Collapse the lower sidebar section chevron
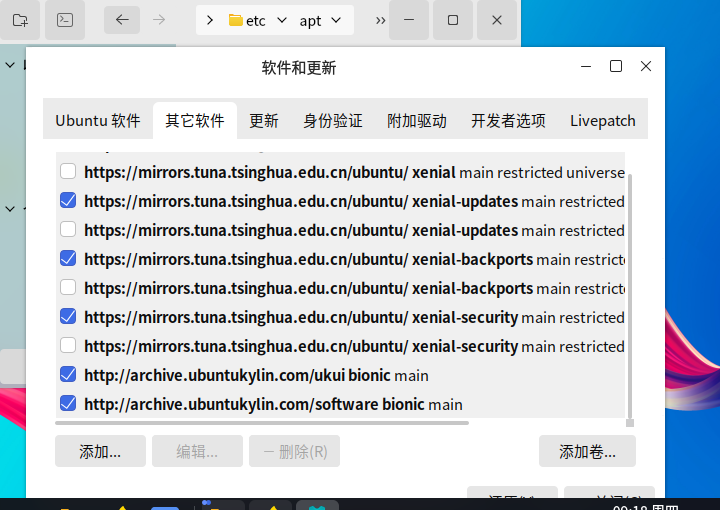Screen dimensions: 720x510 click(10, 209)
